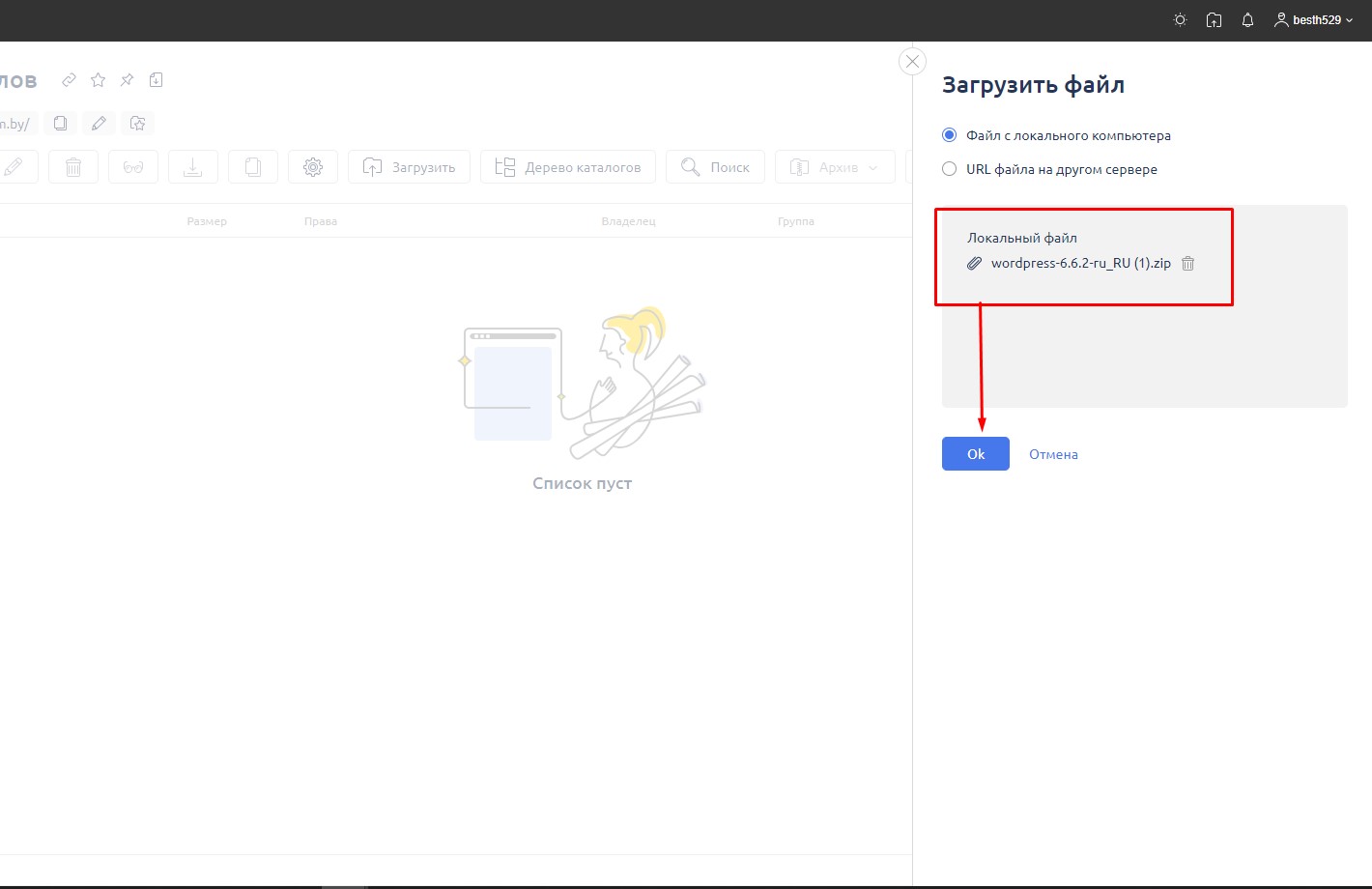Expand the besth529 user menu
This screenshot has width=1372, height=889.
click(x=1313, y=20)
